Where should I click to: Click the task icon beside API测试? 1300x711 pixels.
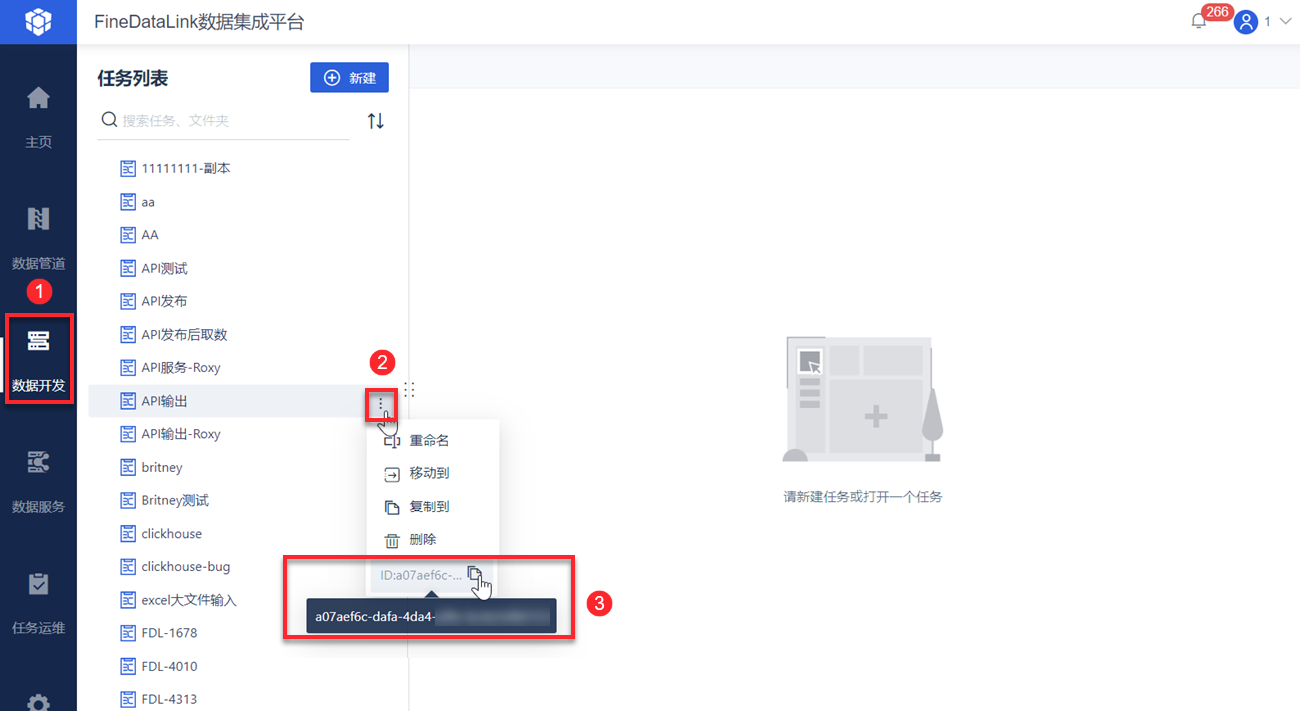pos(128,268)
